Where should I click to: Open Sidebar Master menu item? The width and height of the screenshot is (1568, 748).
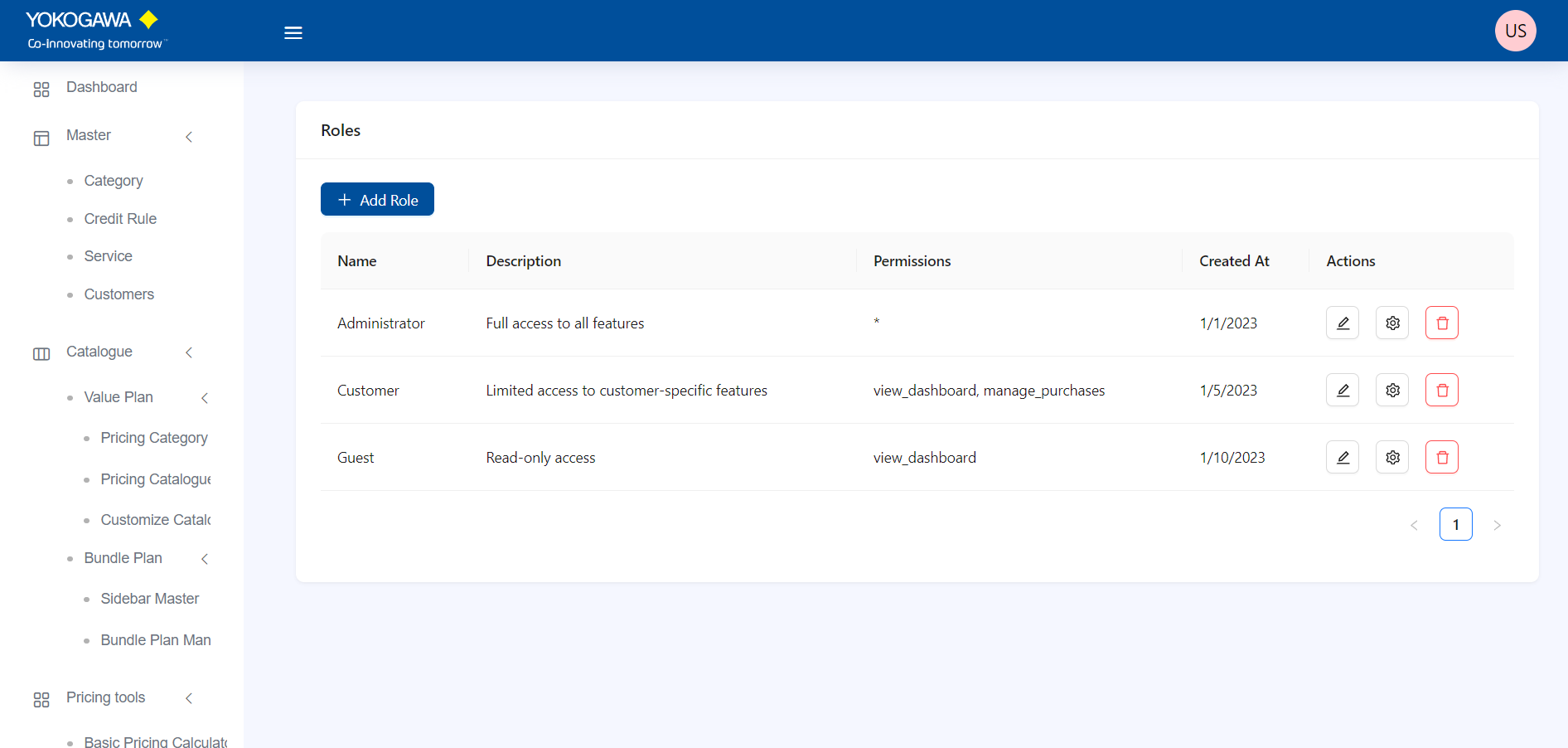pos(150,599)
